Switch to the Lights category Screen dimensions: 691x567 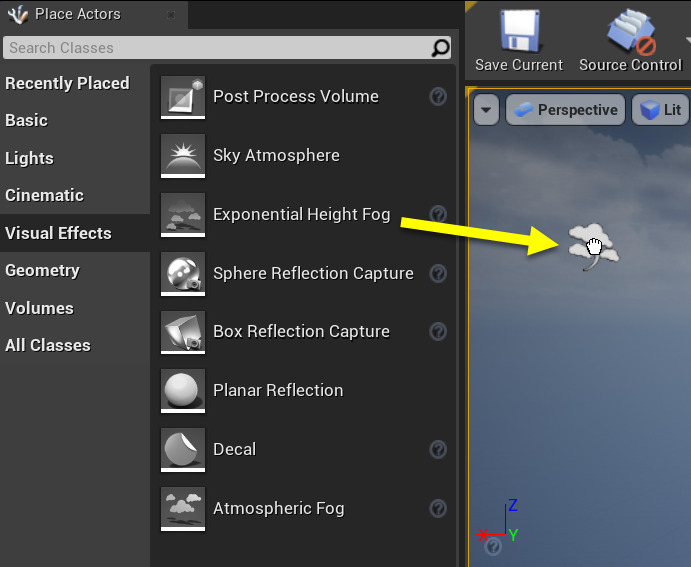tap(30, 158)
